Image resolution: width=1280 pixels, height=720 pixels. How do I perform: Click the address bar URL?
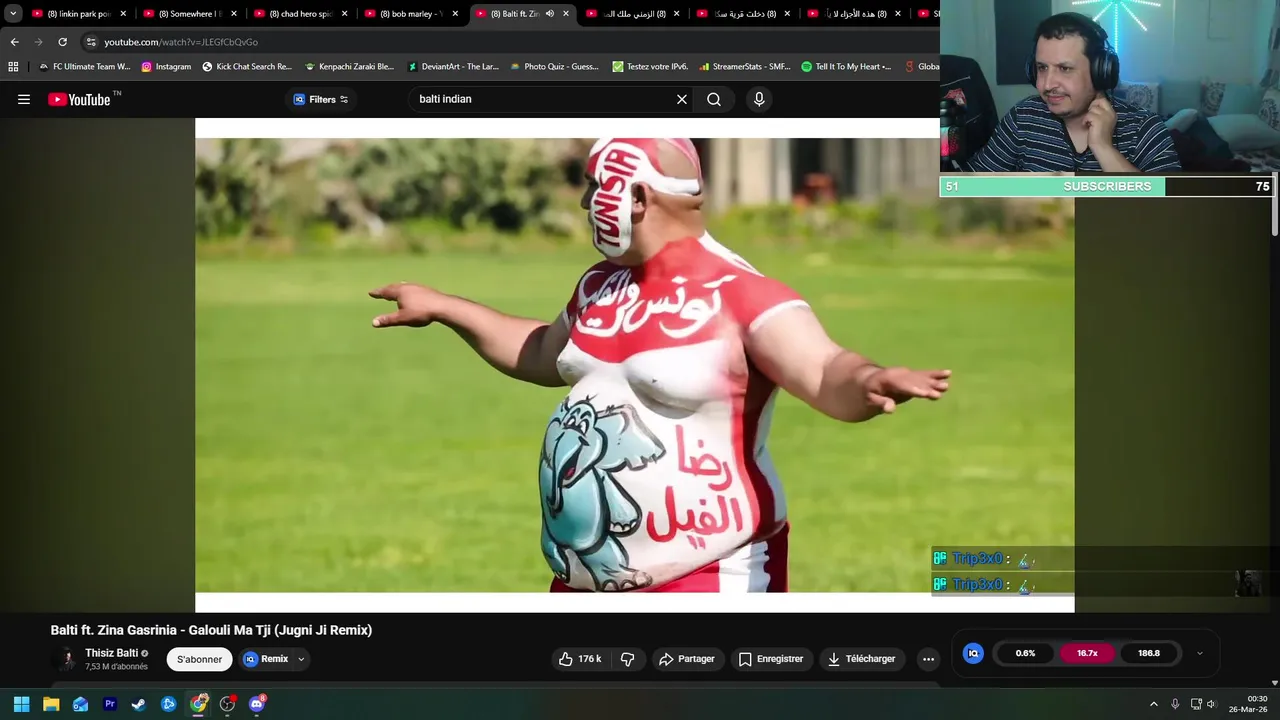tap(181, 42)
